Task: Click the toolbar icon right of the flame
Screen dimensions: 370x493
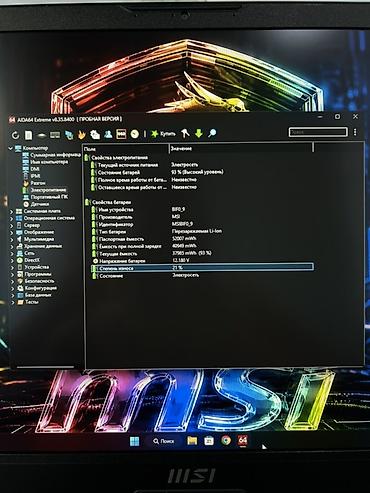Action: [x=95, y=134]
